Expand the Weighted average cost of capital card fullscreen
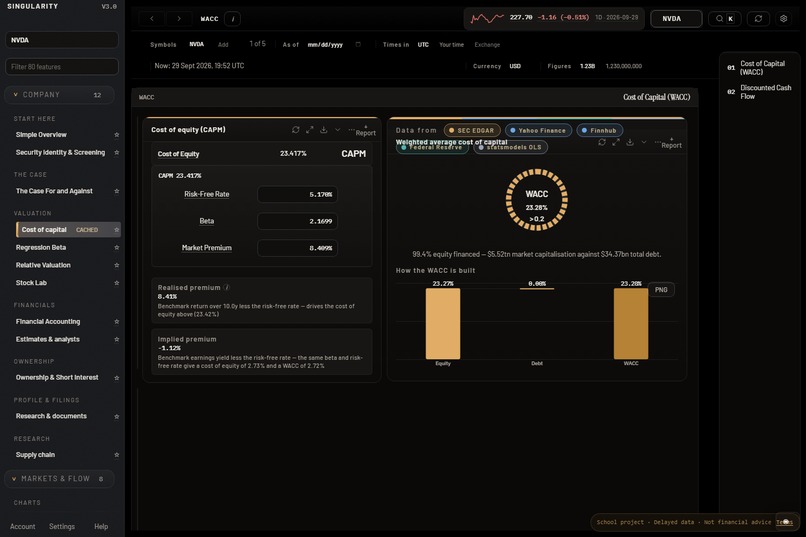The image size is (806, 537). [616, 142]
